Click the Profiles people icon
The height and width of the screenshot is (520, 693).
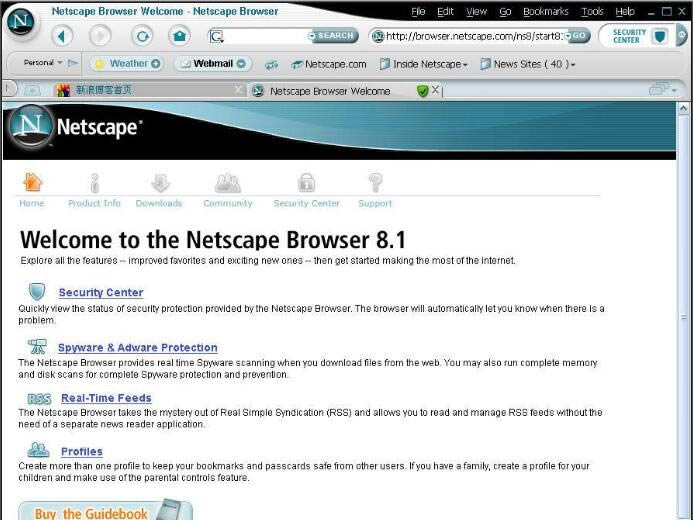click(38, 450)
